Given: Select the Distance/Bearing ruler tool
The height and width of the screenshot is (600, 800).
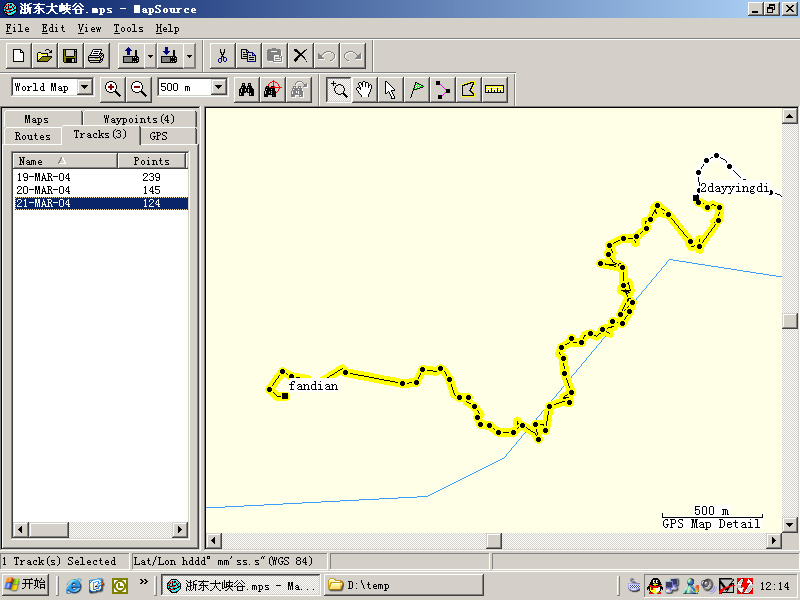Looking at the screenshot, I should pos(495,89).
